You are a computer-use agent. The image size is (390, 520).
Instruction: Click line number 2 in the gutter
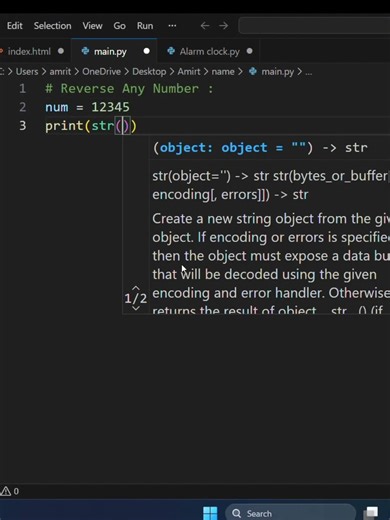click(22, 107)
